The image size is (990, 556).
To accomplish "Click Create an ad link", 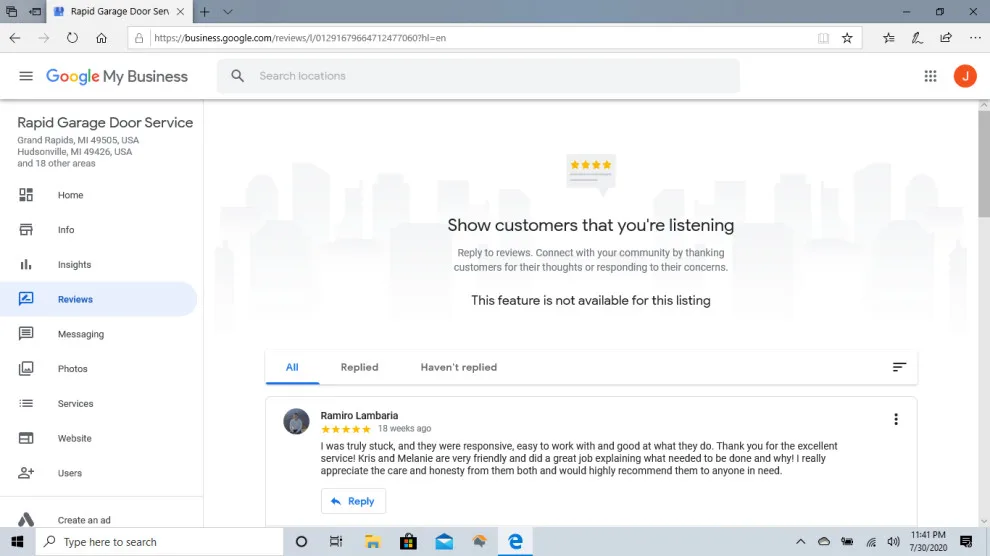I will point(84,520).
